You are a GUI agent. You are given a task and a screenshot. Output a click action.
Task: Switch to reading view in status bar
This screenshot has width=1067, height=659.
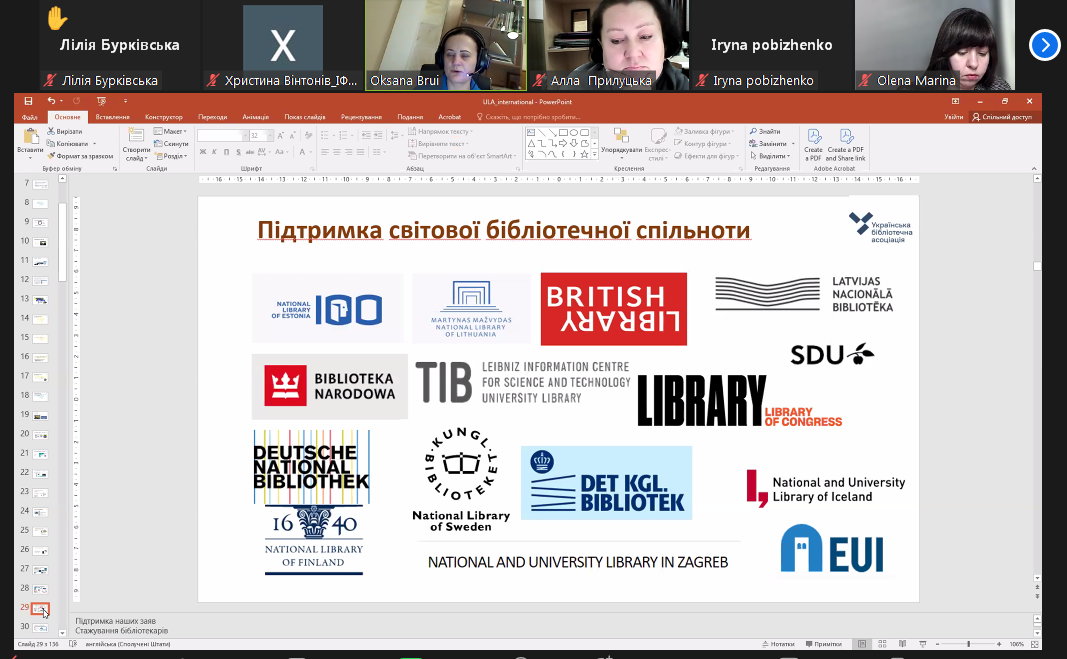pos(902,643)
